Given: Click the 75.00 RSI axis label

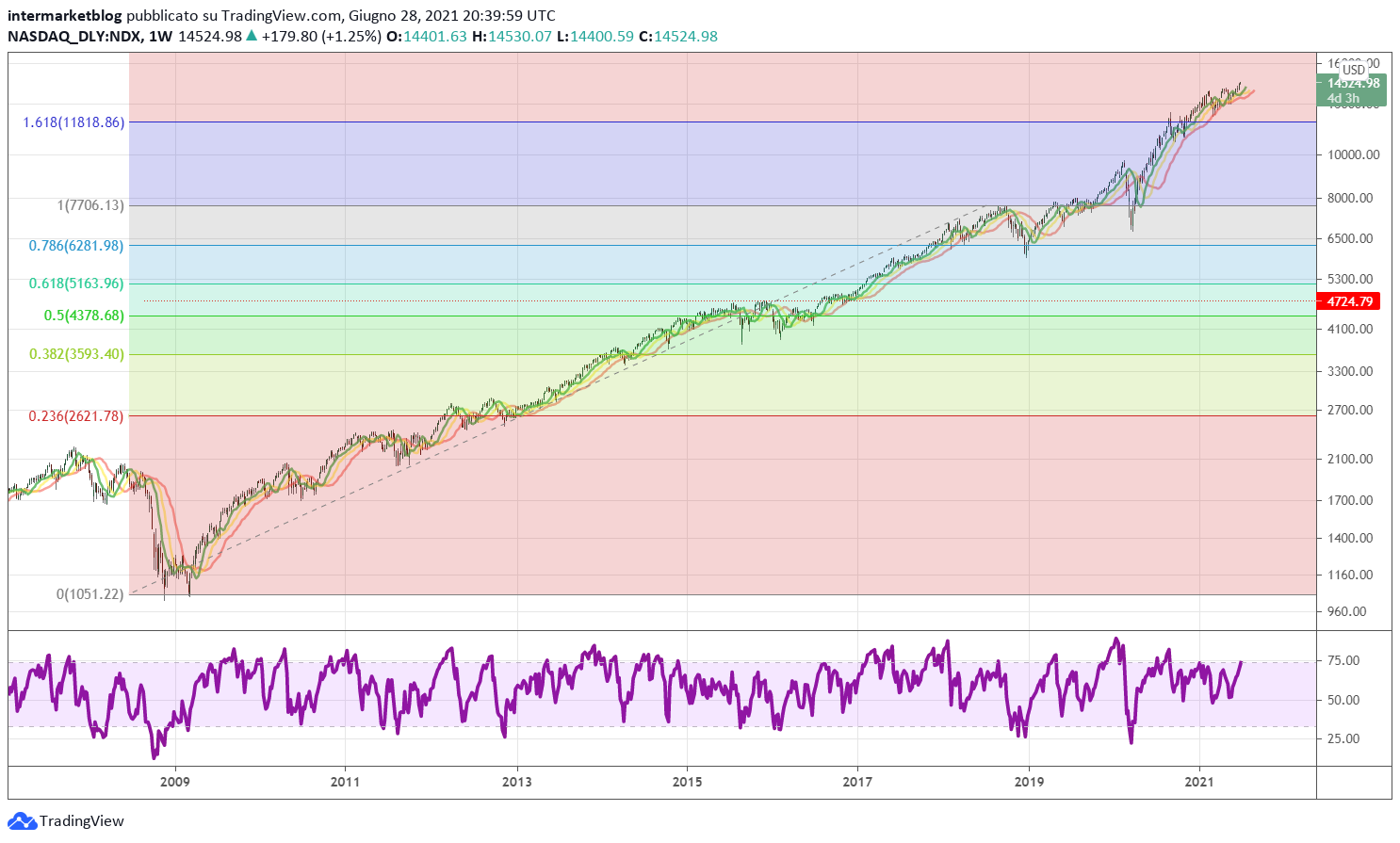Looking at the screenshot, I should tap(1344, 660).
